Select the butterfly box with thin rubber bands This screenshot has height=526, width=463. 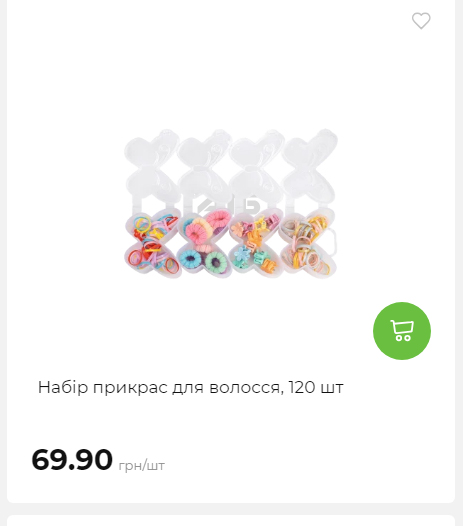click(153, 242)
